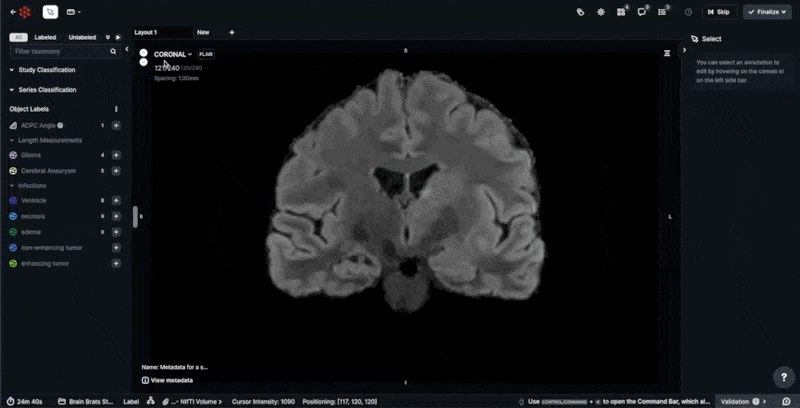The image size is (800, 408).
Task: Go to previous slice up arrow
Action: coord(144,53)
